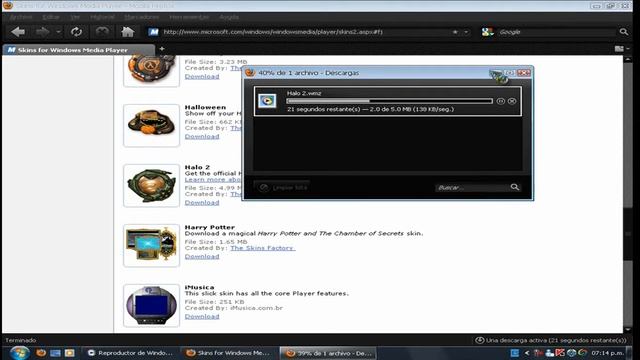Click the system tray clock 07:14 p.m.
The image size is (640, 360).
(x=607, y=353)
